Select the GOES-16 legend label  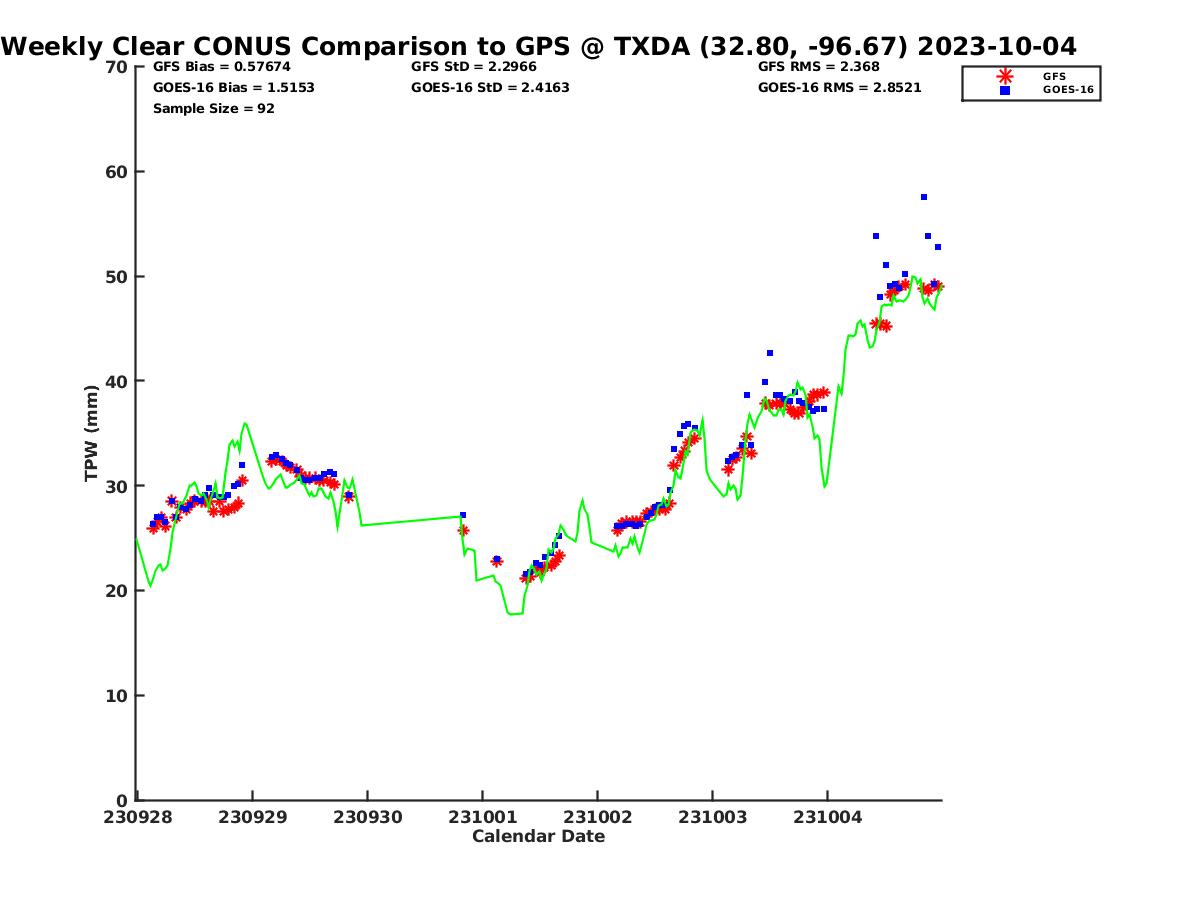click(1068, 90)
